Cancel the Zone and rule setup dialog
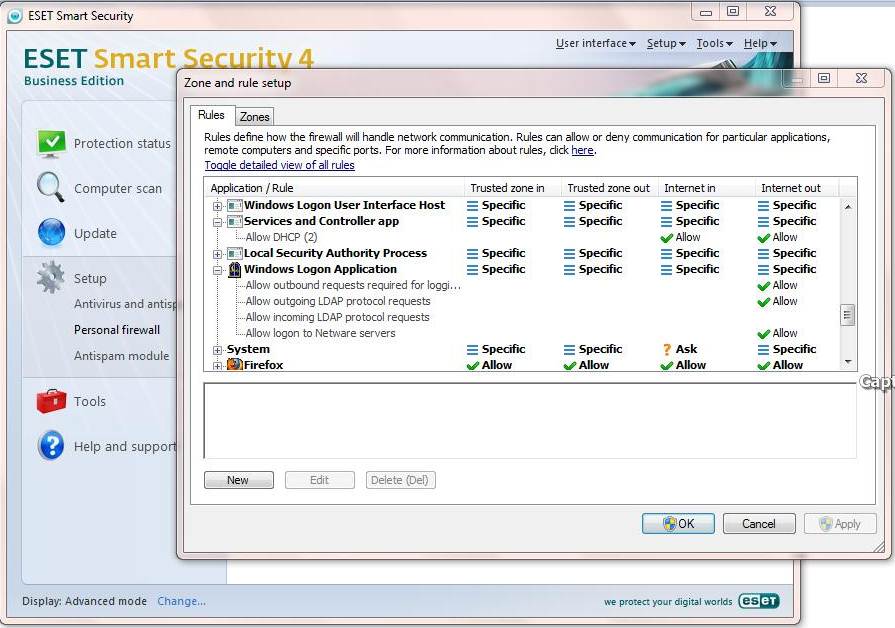This screenshot has height=628, width=895. [x=759, y=524]
